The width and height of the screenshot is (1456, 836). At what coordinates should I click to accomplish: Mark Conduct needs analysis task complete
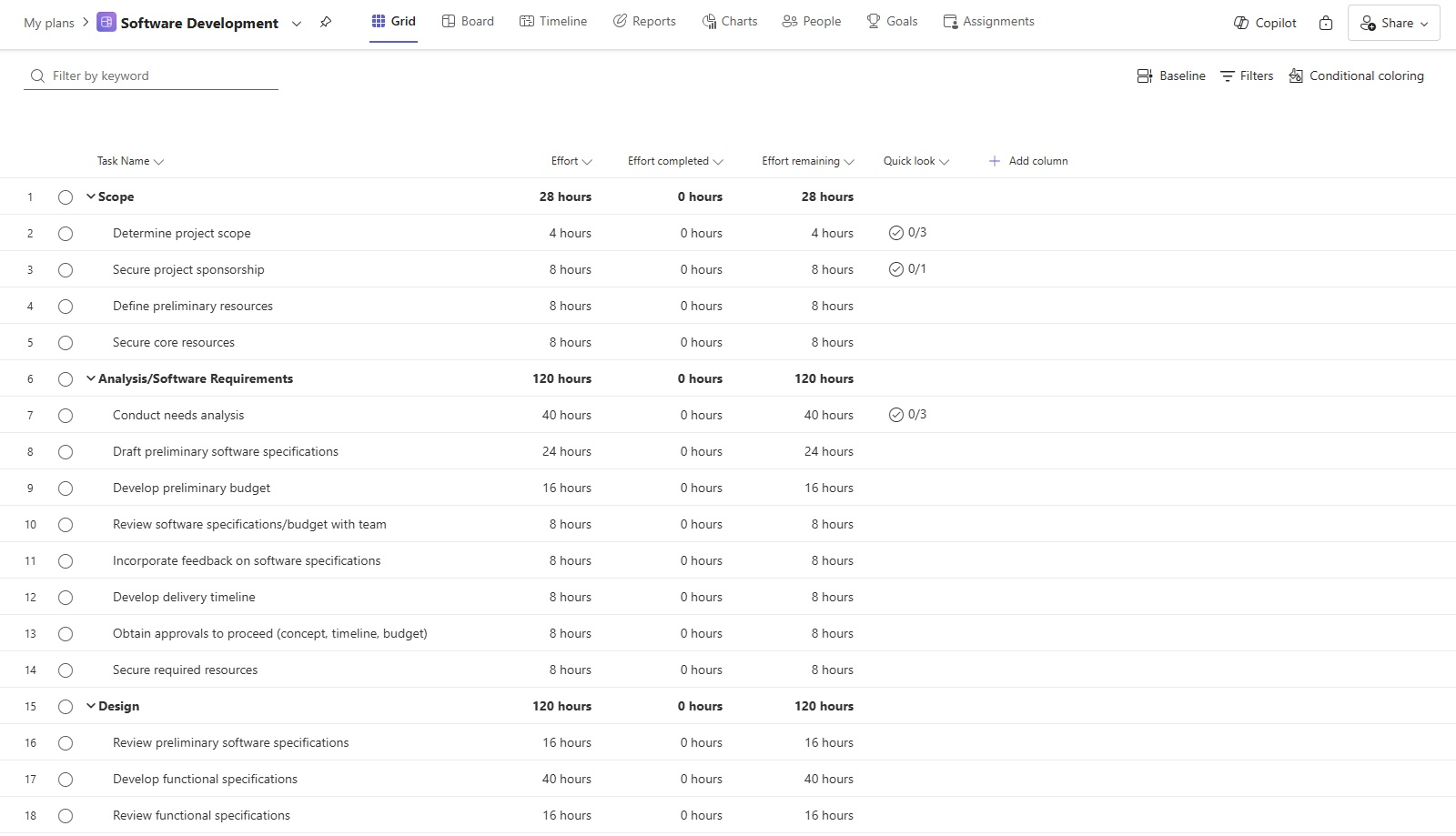[66, 416]
